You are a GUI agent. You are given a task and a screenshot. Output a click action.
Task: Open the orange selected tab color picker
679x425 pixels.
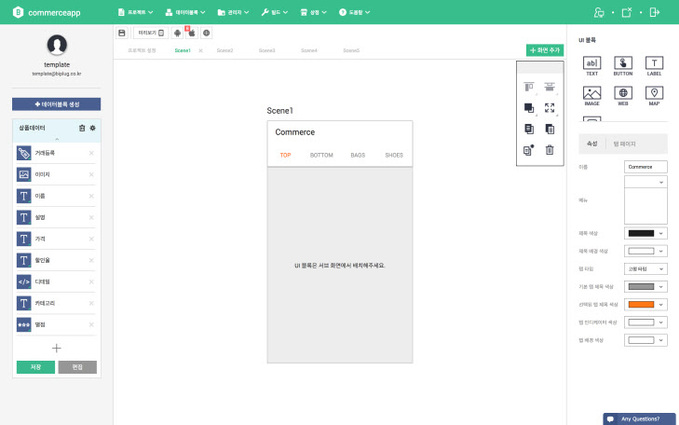click(x=646, y=305)
